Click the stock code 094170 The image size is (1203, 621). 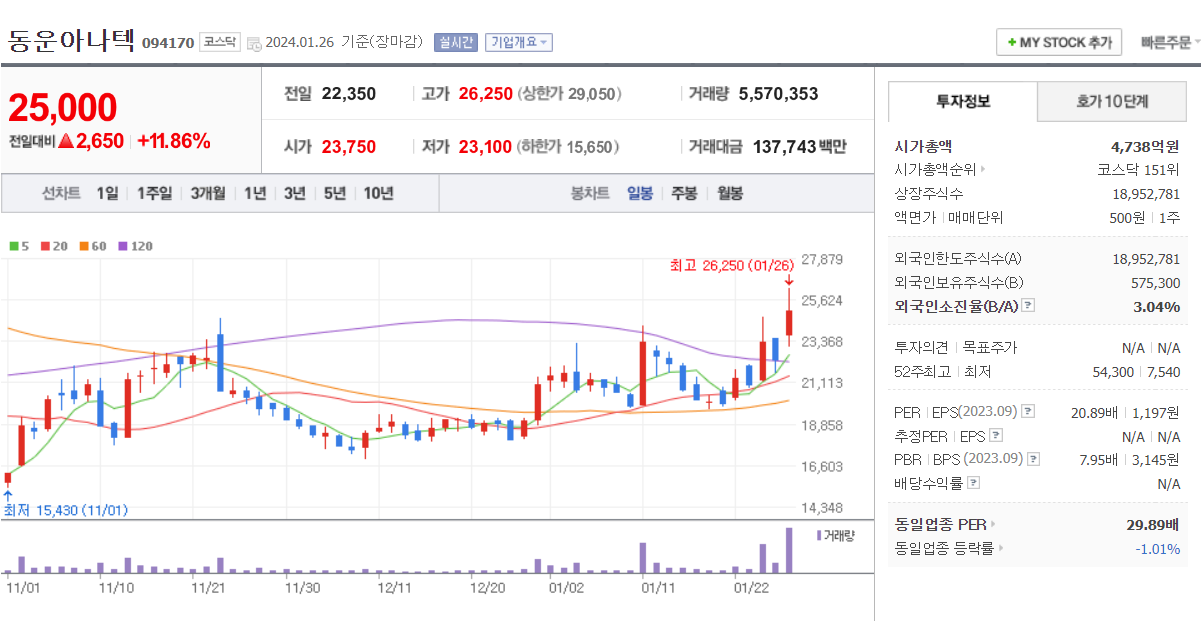[x=168, y=43]
